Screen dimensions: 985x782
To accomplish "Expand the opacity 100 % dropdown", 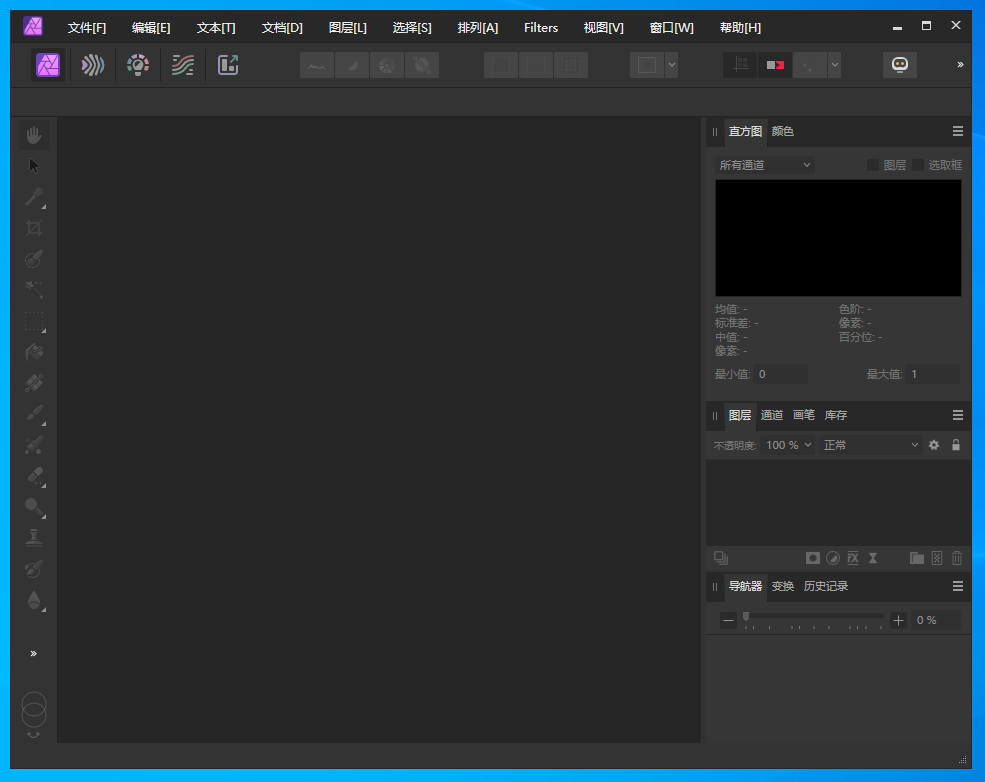I will click(x=789, y=445).
